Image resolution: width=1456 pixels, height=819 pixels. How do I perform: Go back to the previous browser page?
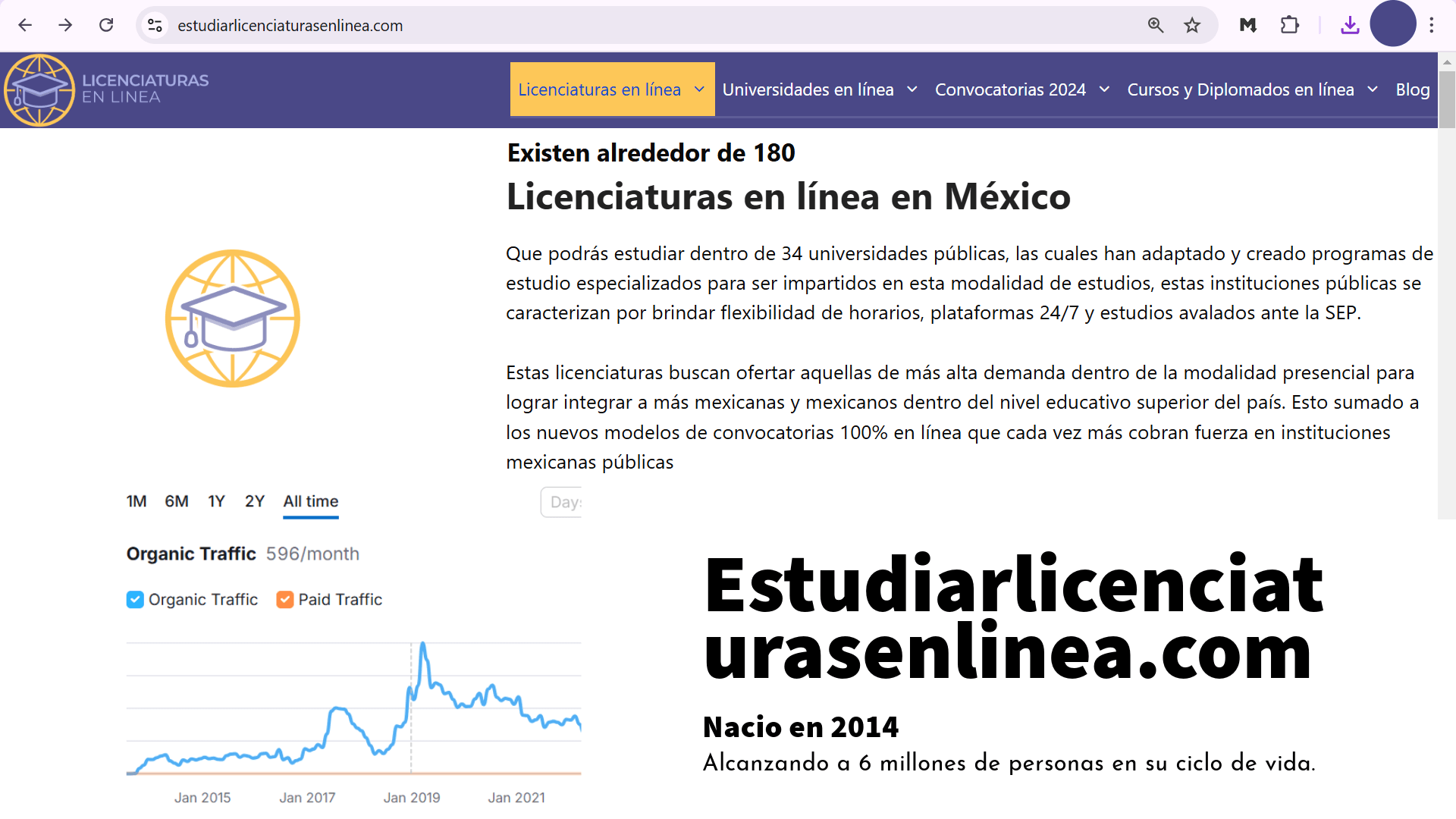pyautogui.click(x=25, y=25)
